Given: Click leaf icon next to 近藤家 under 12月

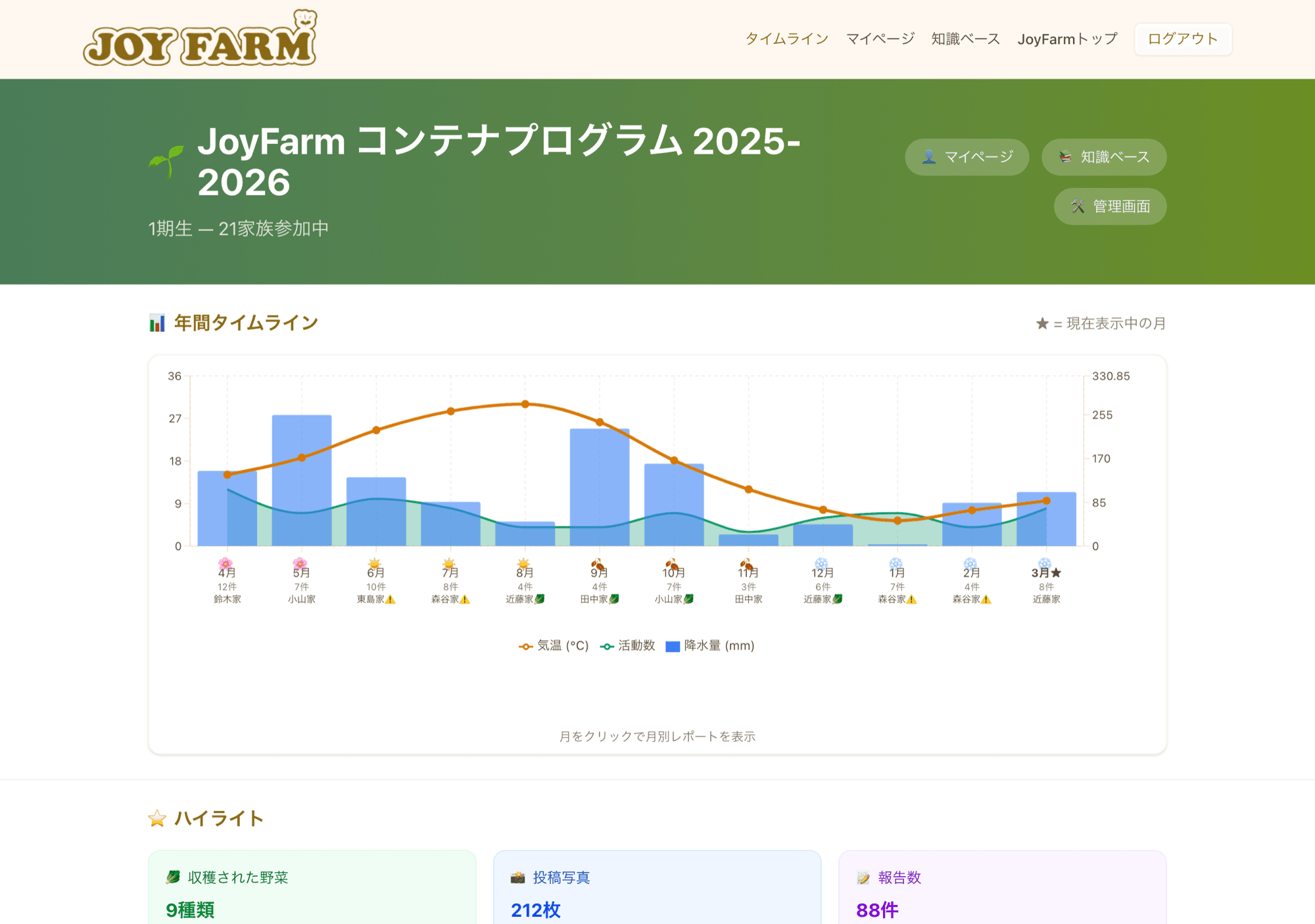Looking at the screenshot, I should [x=838, y=599].
